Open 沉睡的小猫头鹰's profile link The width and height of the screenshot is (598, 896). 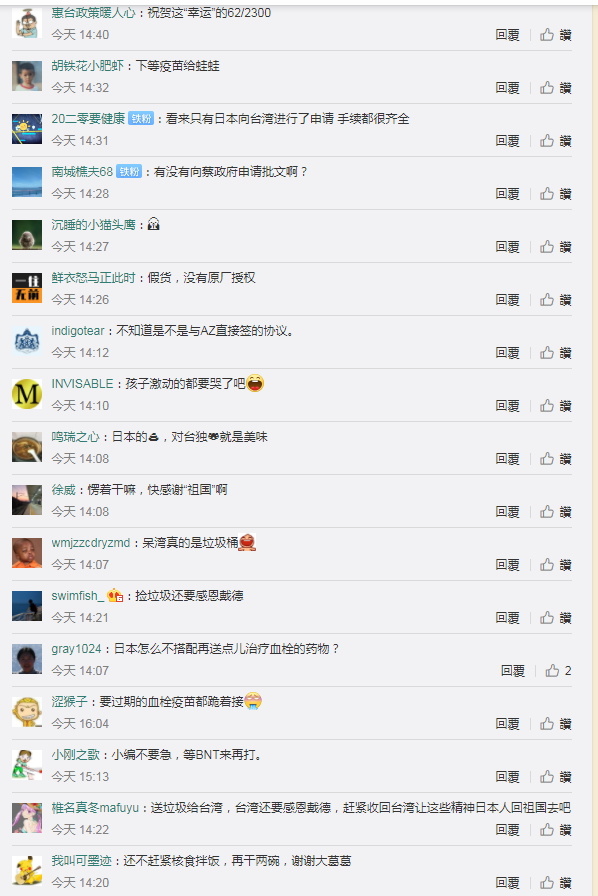pyautogui.click(x=93, y=225)
